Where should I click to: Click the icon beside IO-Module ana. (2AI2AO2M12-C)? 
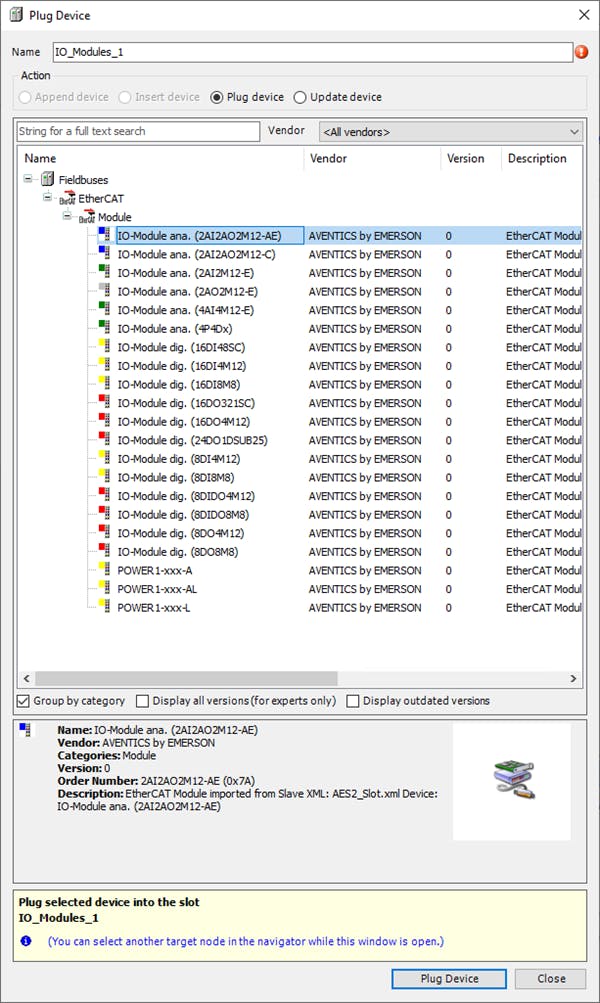coord(104,253)
